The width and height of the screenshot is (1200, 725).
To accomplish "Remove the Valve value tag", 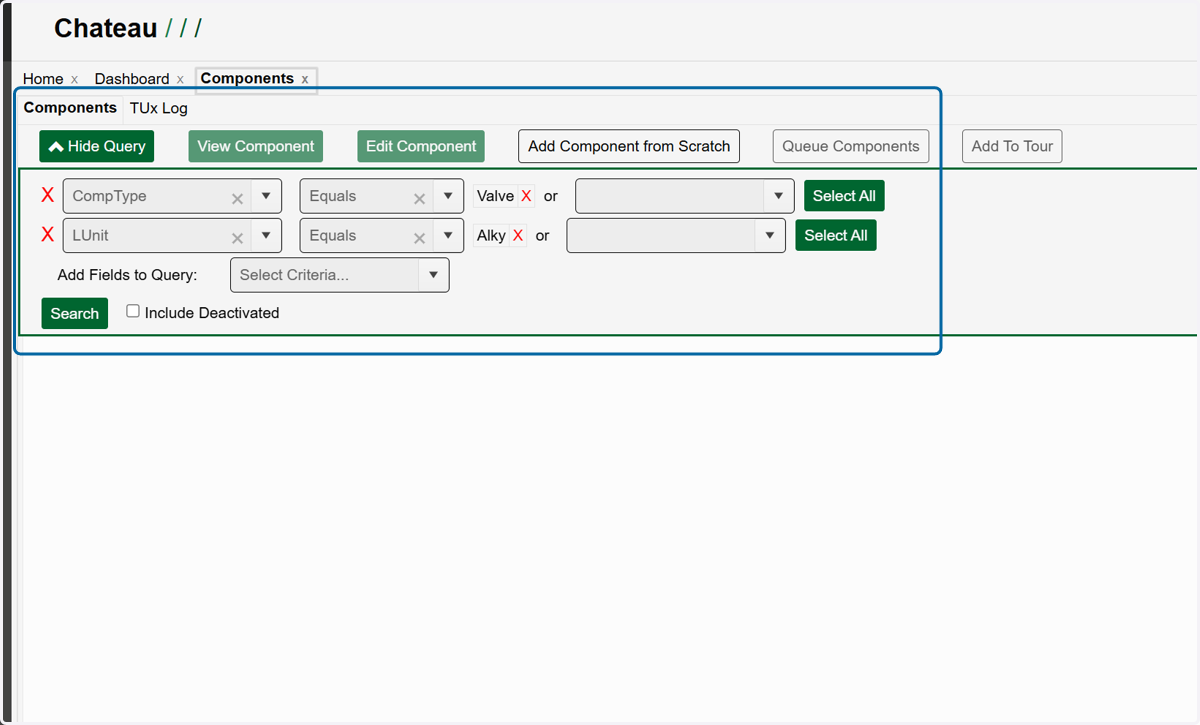I will coord(526,196).
